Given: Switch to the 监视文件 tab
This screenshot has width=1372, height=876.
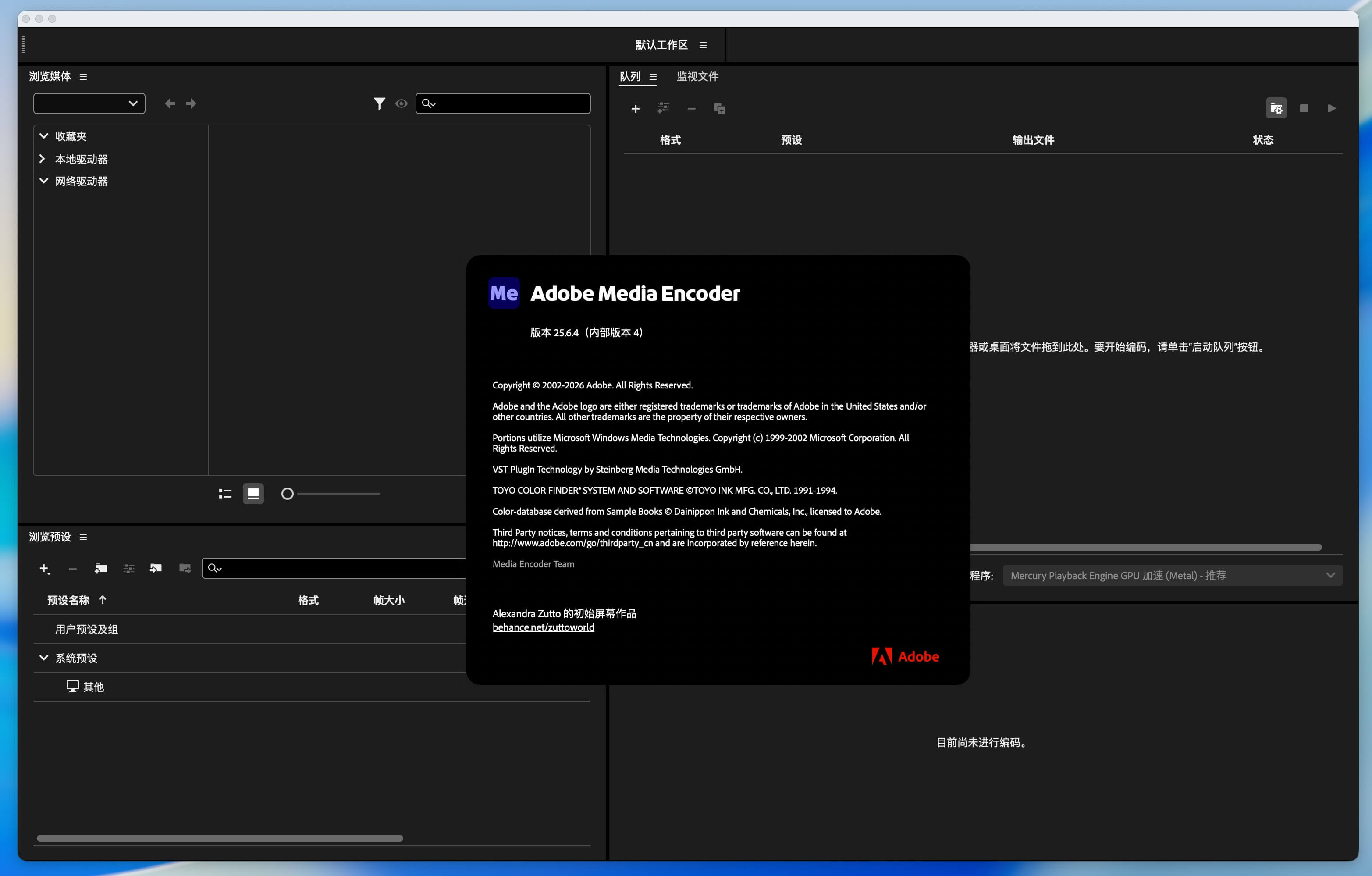Looking at the screenshot, I should (x=697, y=76).
